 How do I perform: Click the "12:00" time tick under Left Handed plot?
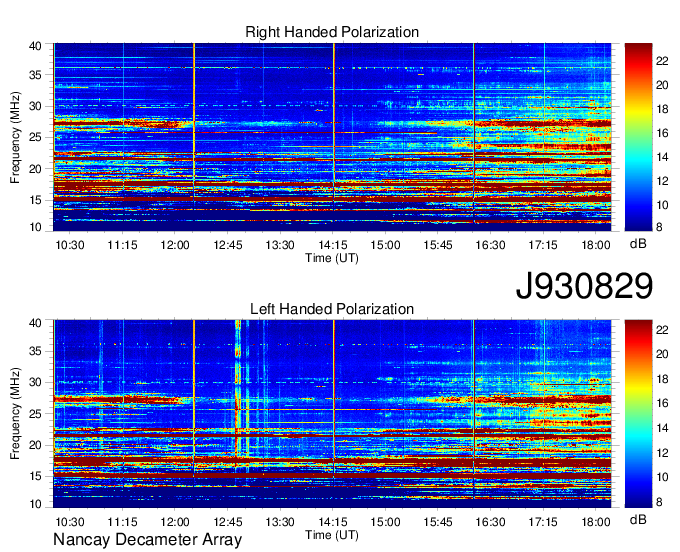175,522
